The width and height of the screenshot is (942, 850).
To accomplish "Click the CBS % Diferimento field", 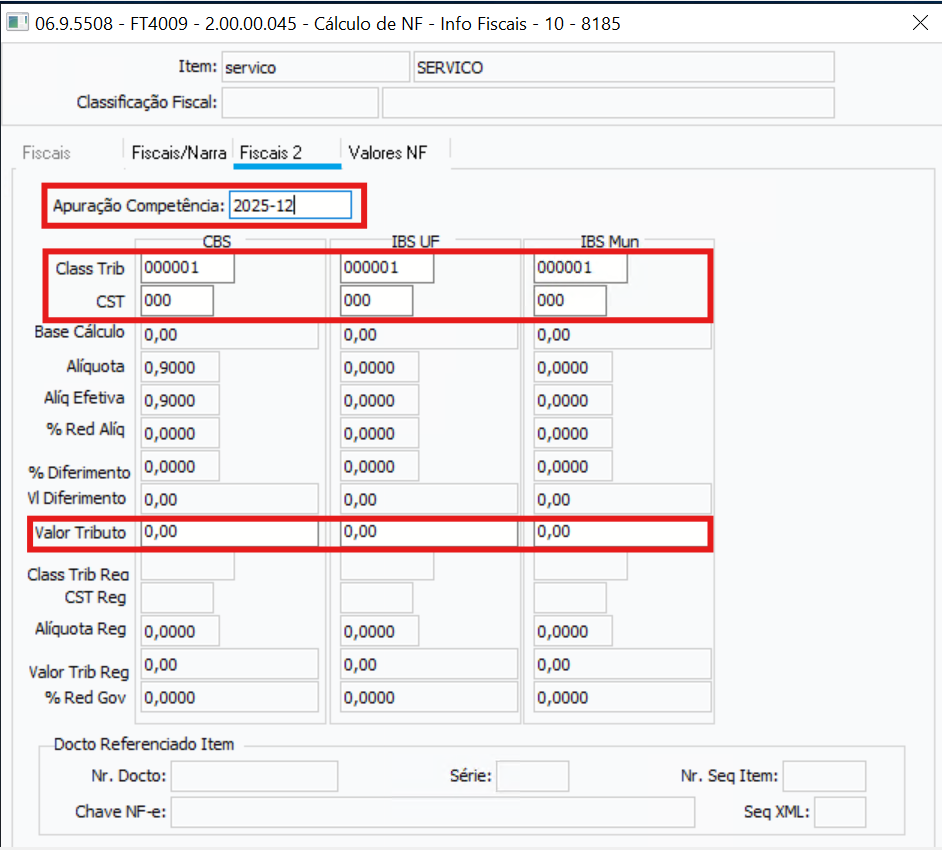I will pos(180,466).
